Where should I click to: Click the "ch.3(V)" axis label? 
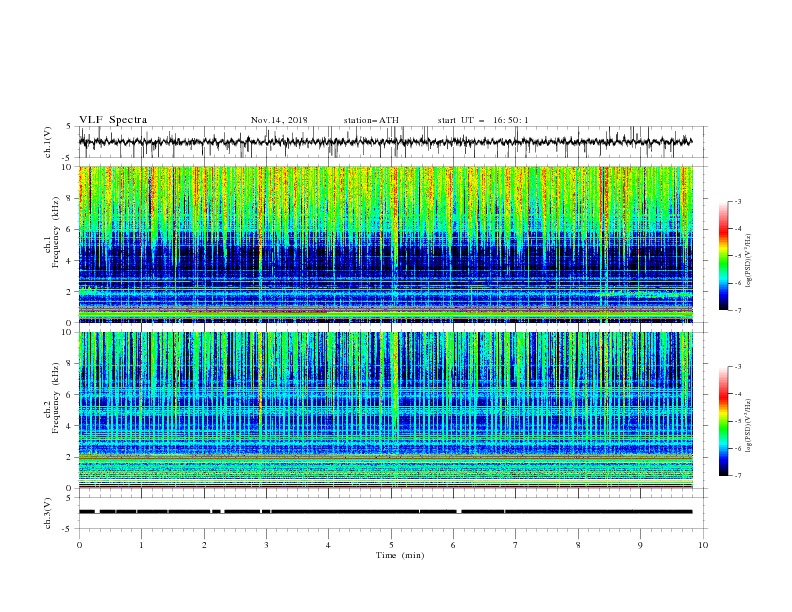coord(48,513)
